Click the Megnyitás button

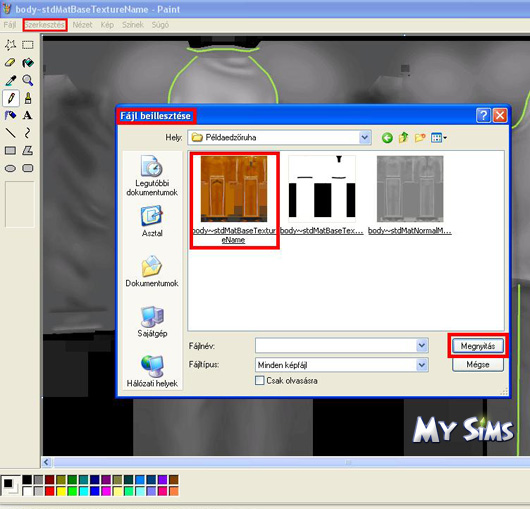(x=478, y=346)
